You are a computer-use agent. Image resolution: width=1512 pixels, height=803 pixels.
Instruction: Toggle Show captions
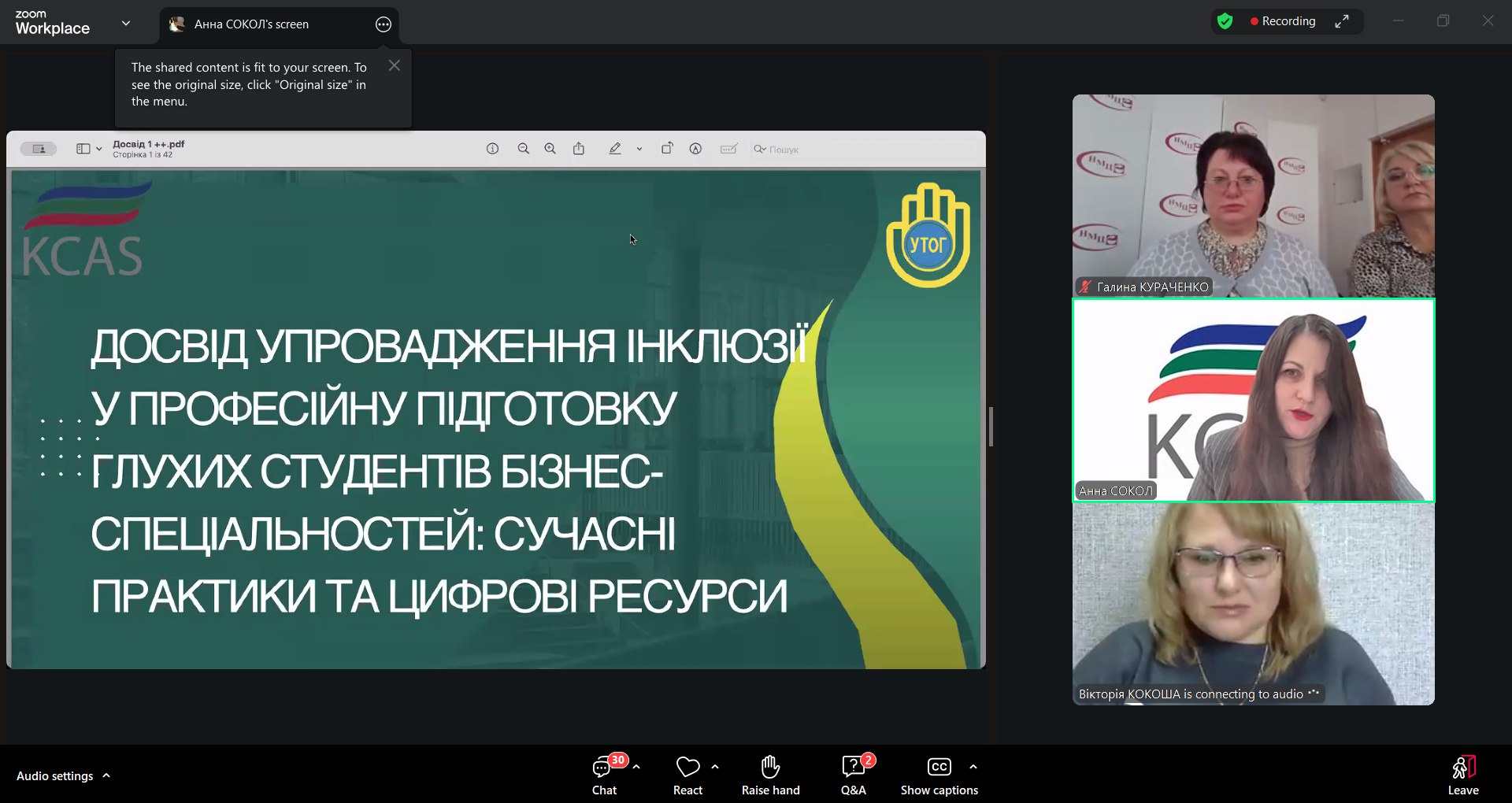(939, 775)
